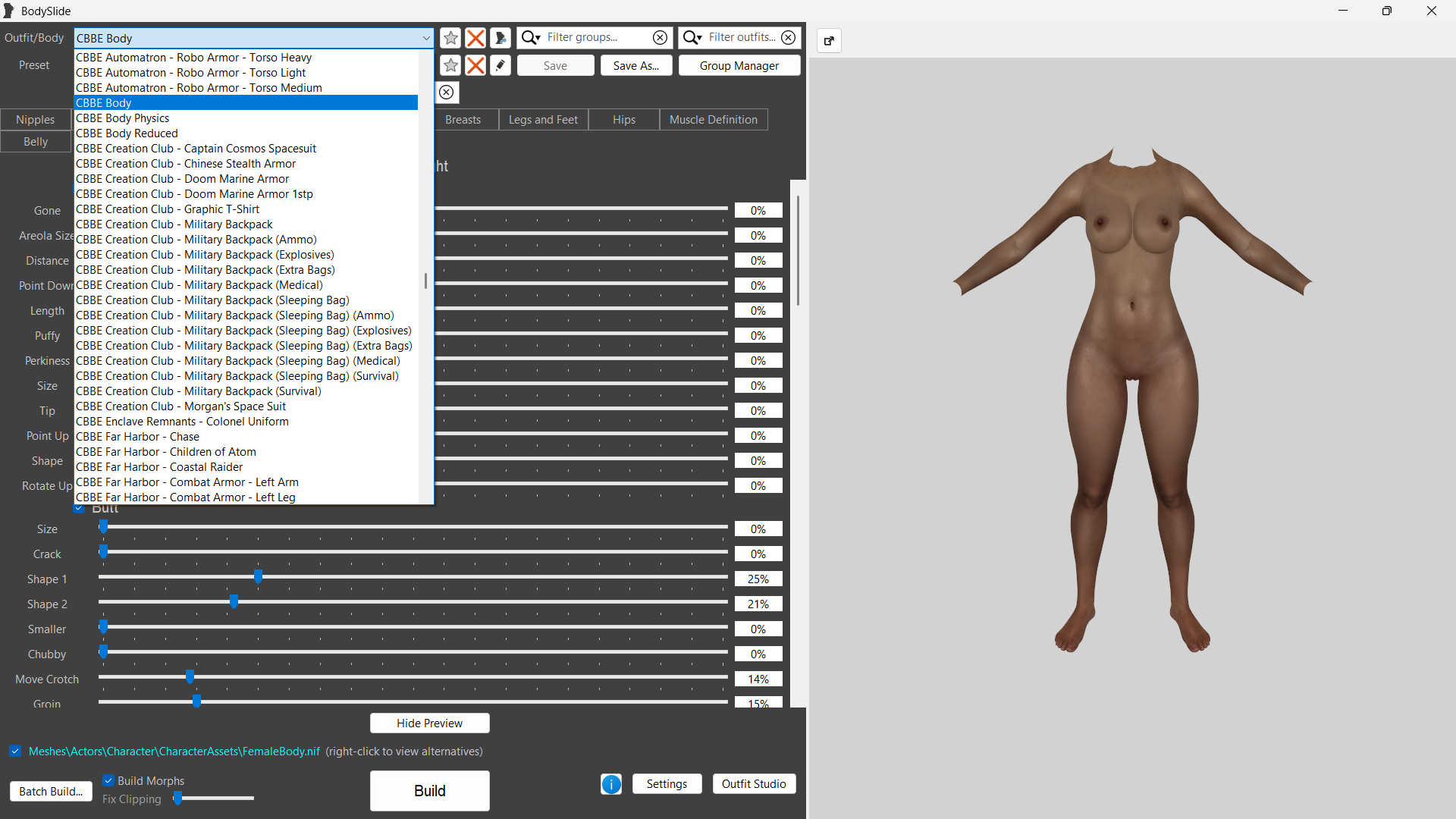Switch to the Breasts slider category
The image size is (1456, 819).
point(463,120)
